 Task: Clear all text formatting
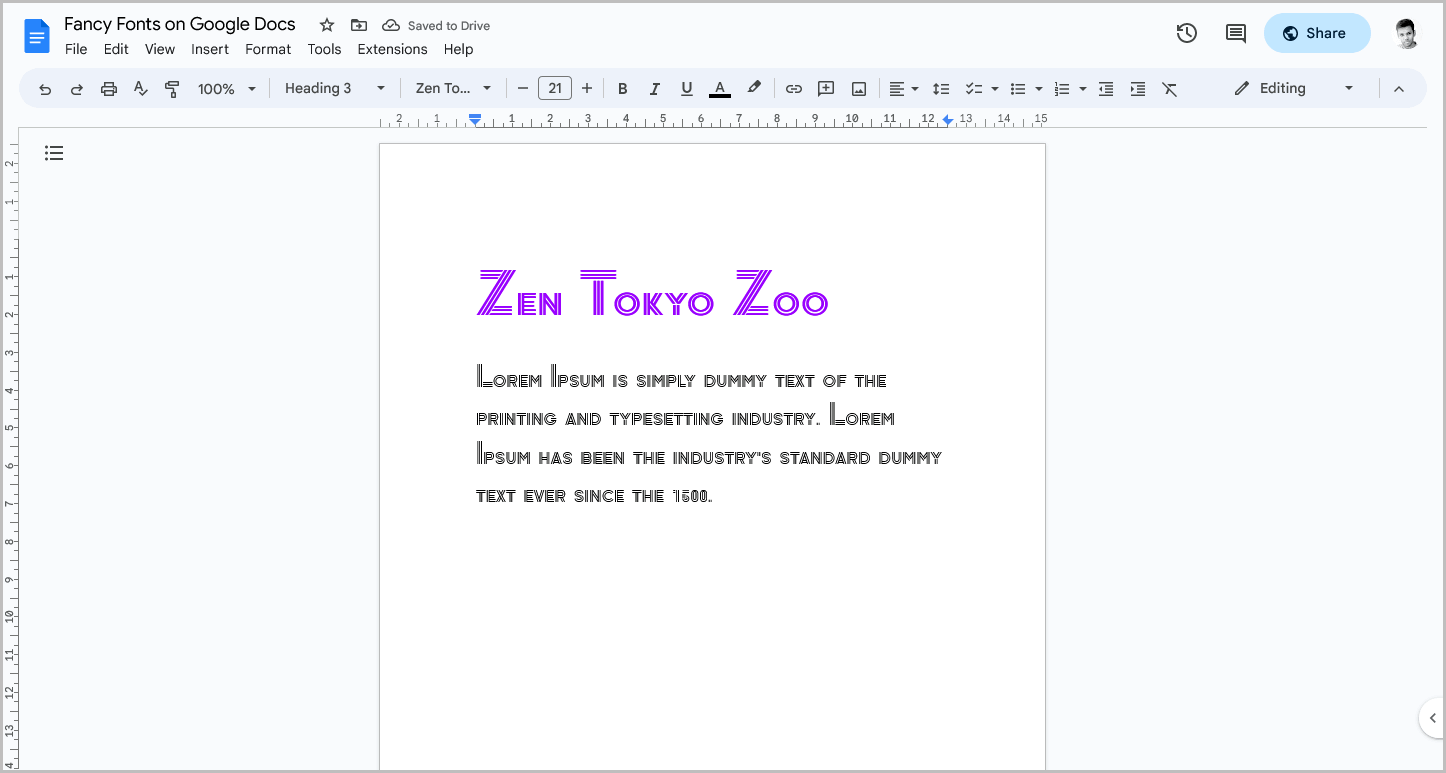click(1170, 88)
